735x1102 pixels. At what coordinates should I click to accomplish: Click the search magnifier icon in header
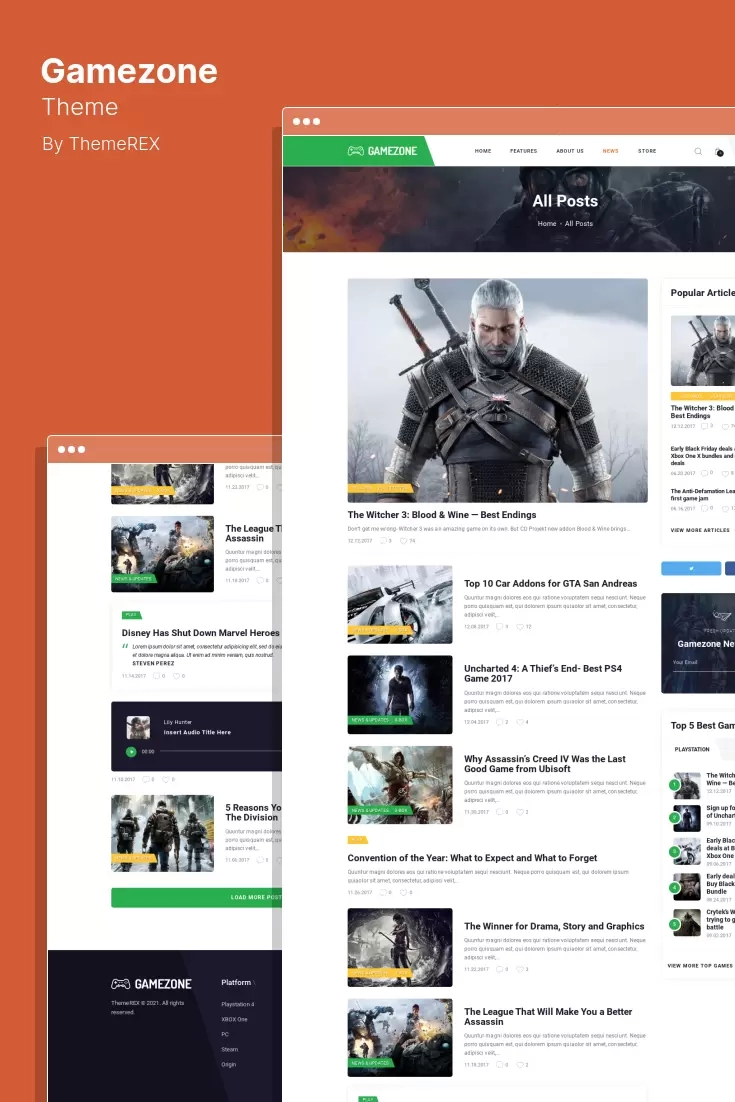(x=698, y=151)
